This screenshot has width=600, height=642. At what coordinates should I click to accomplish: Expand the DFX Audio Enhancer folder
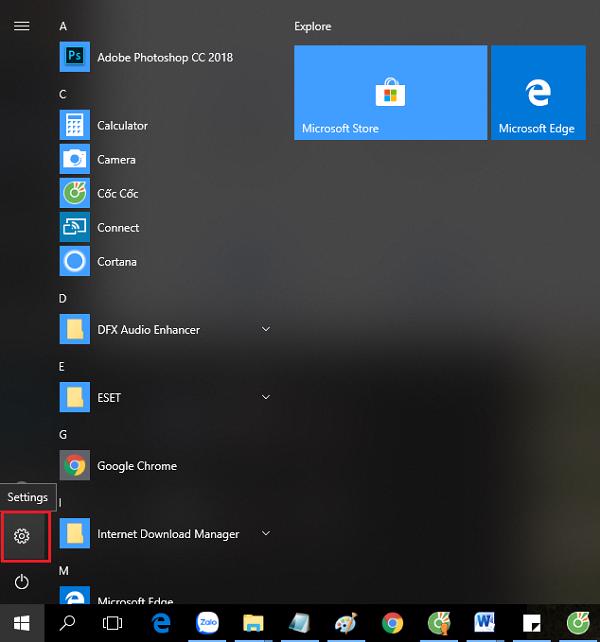point(266,330)
